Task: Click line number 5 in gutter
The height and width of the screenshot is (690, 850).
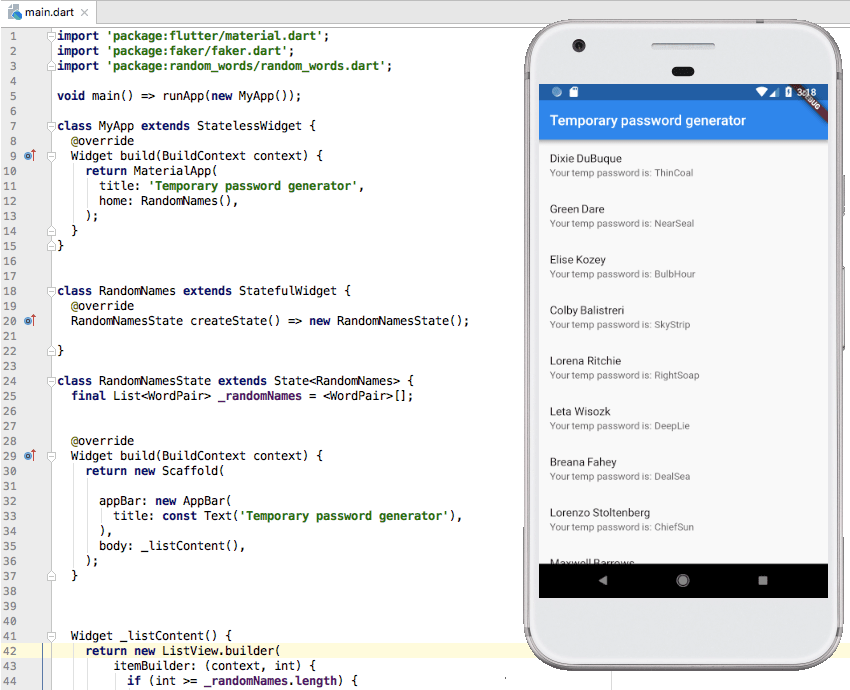Action: coord(13,96)
